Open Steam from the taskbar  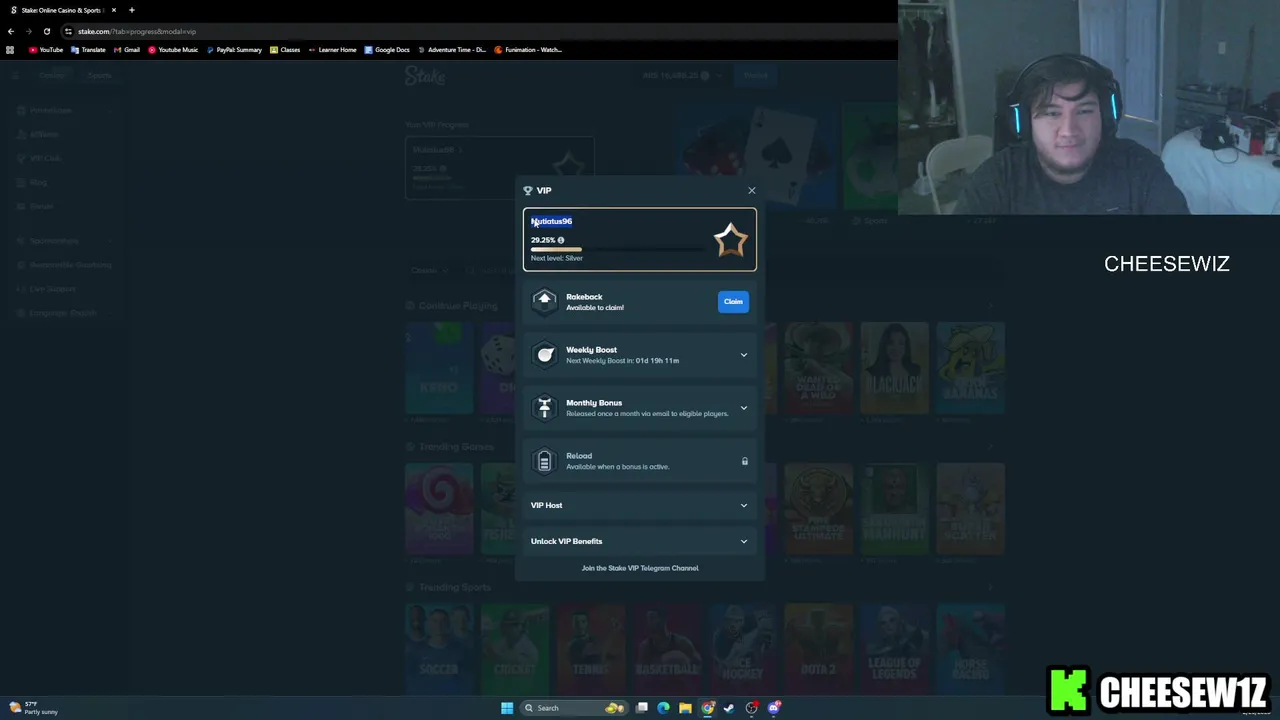(x=729, y=708)
